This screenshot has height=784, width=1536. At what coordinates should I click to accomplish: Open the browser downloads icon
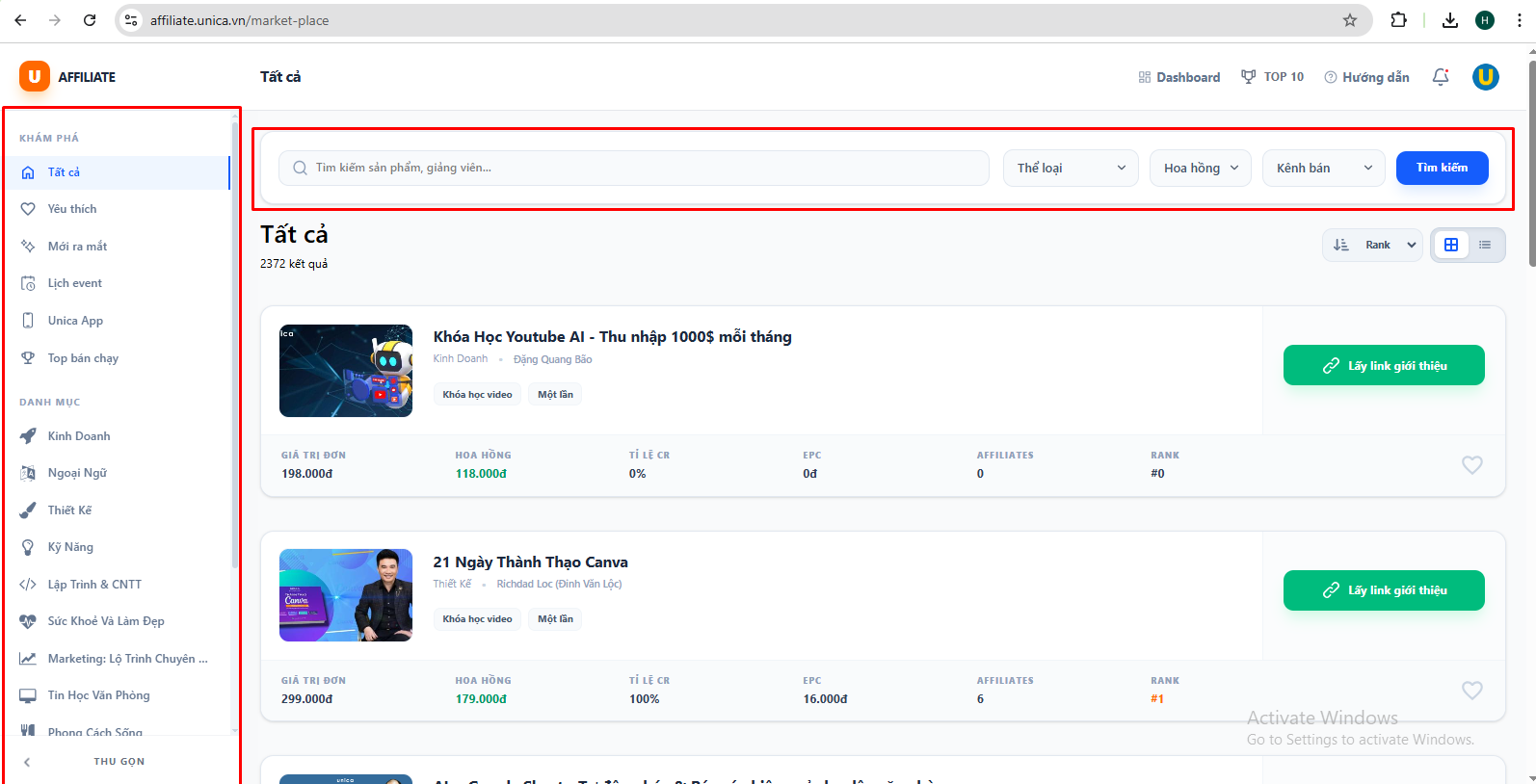(x=1449, y=20)
